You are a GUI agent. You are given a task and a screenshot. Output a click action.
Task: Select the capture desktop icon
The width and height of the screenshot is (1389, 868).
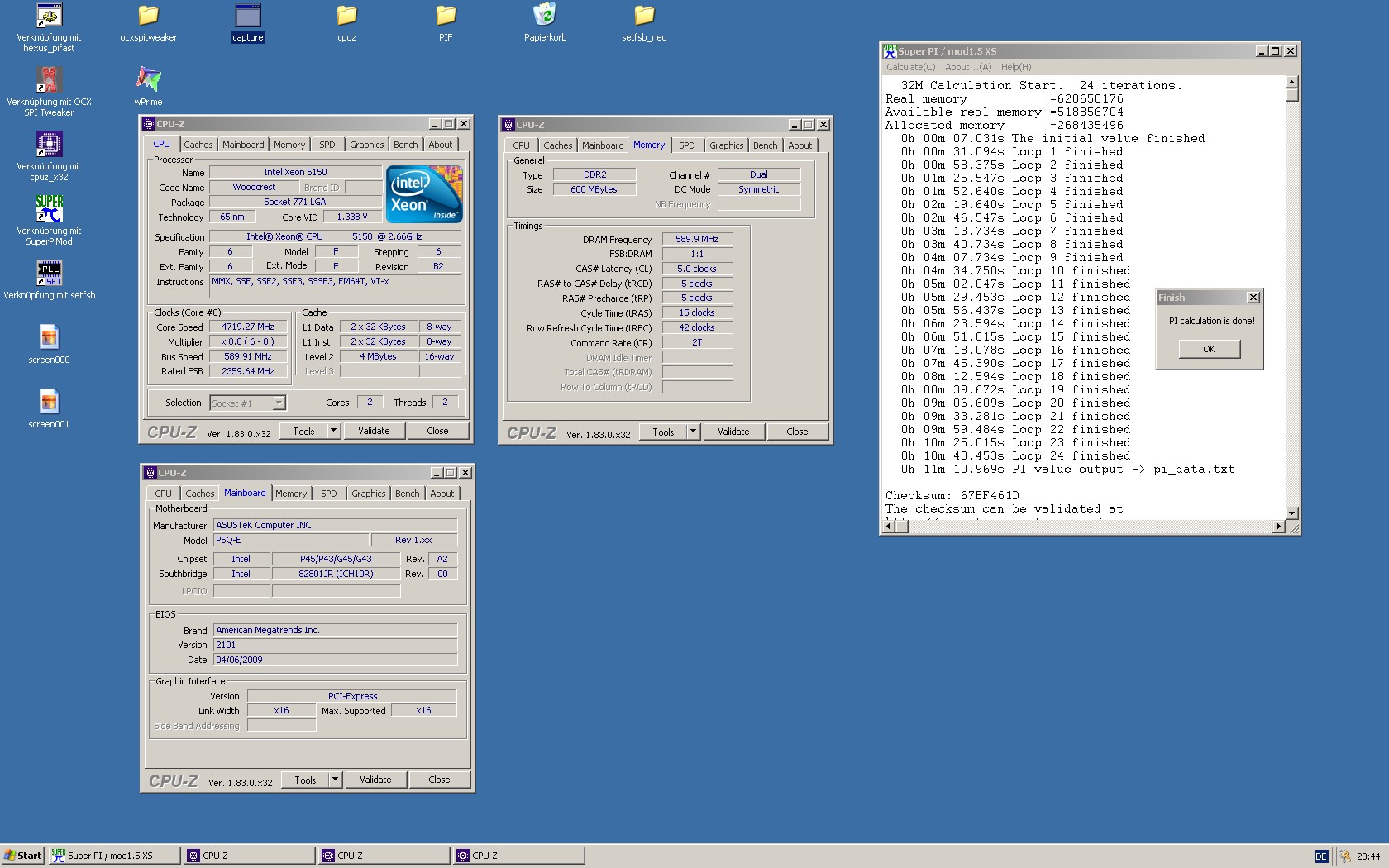click(248, 16)
